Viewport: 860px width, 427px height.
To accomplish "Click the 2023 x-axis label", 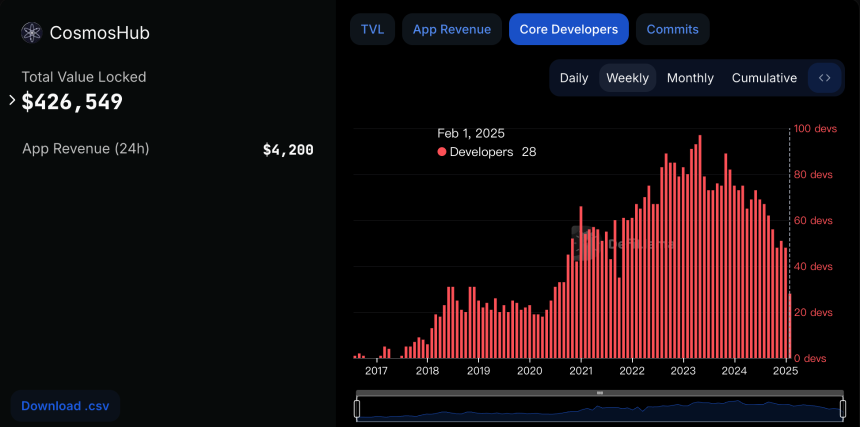I will click(683, 371).
